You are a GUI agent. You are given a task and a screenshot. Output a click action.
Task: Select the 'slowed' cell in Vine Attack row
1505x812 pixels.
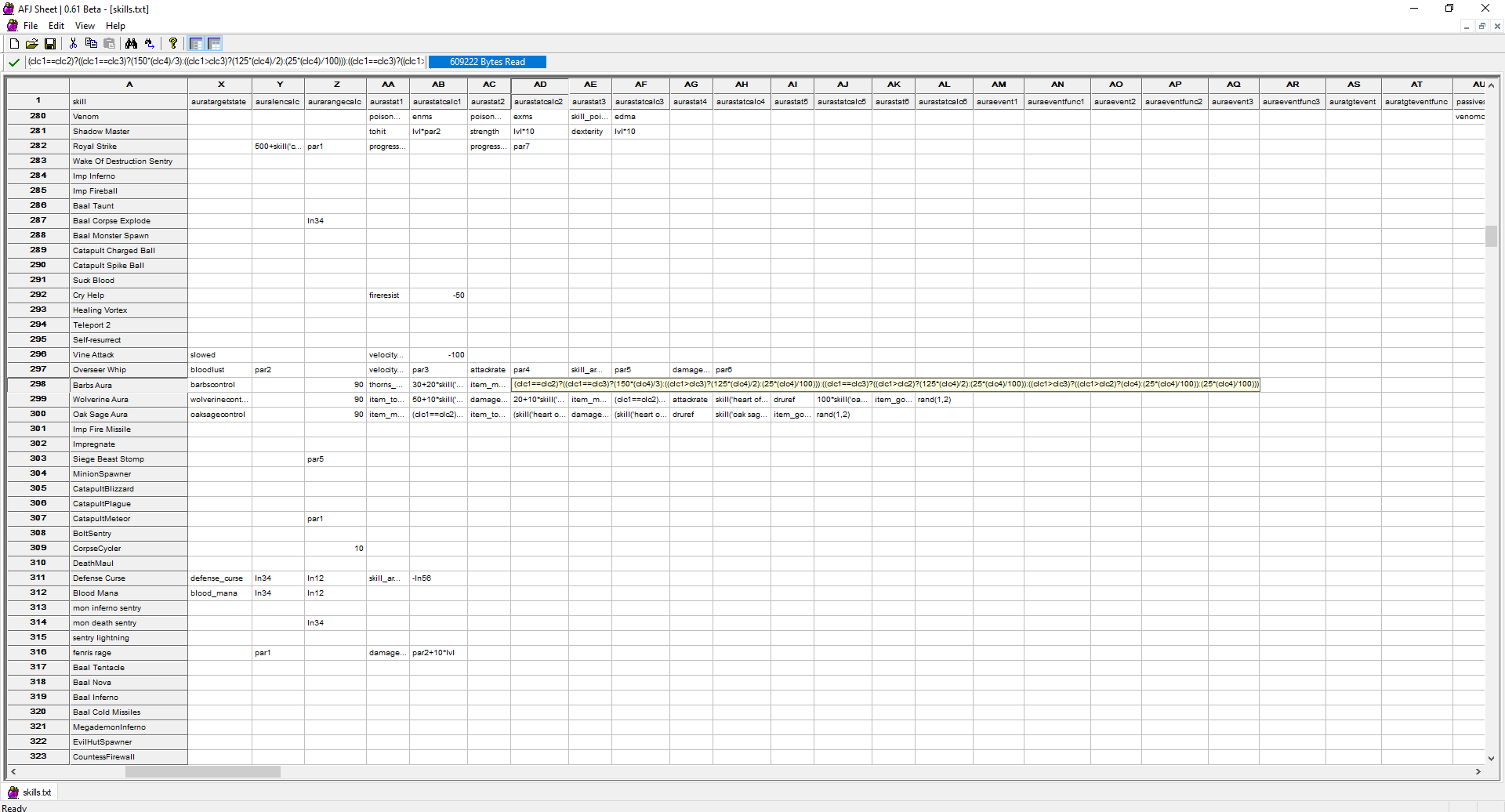tap(220, 355)
